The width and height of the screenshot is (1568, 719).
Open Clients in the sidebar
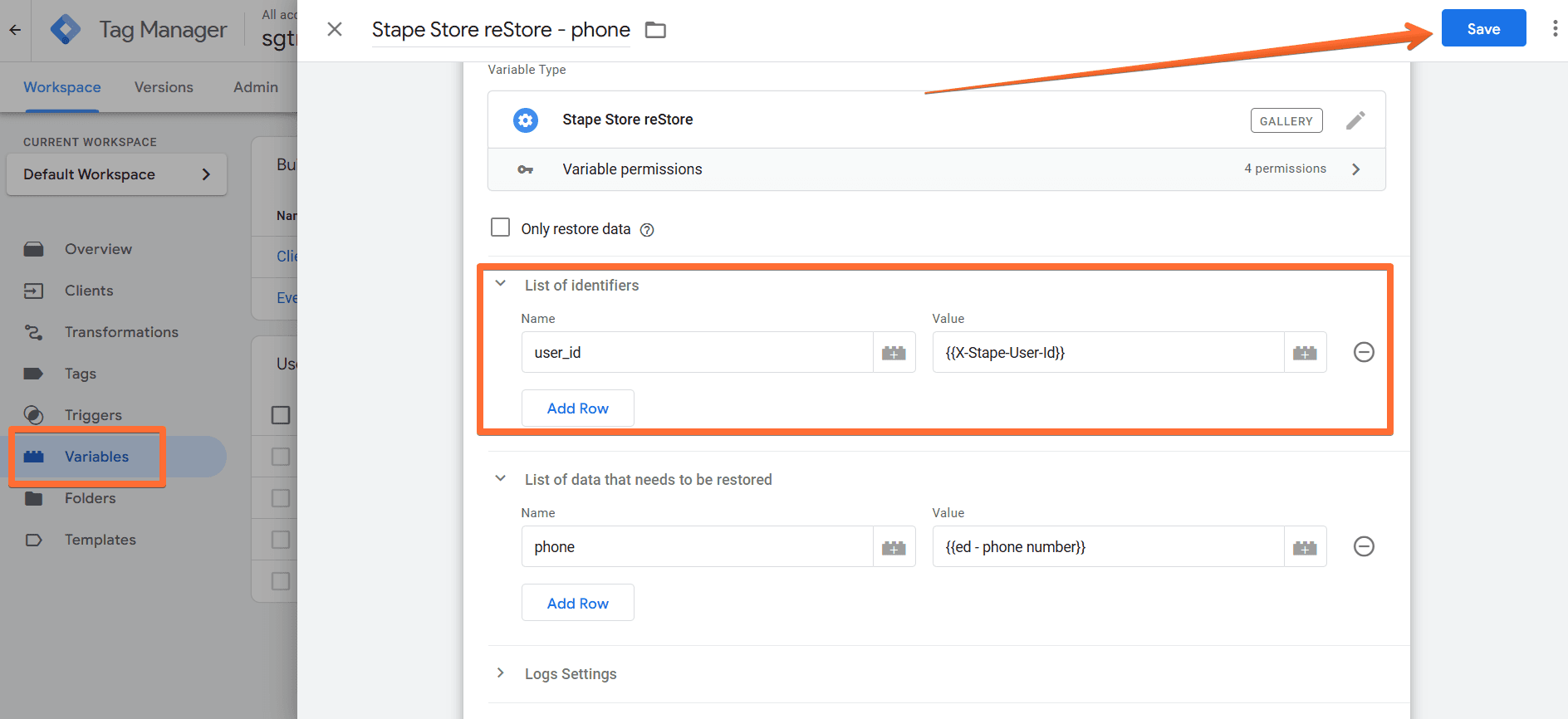click(x=89, y=291)
